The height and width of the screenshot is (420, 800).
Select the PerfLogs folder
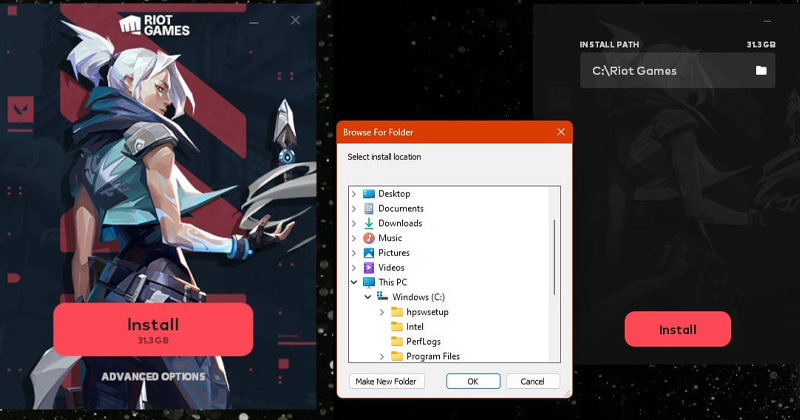(x=422, y=341)
